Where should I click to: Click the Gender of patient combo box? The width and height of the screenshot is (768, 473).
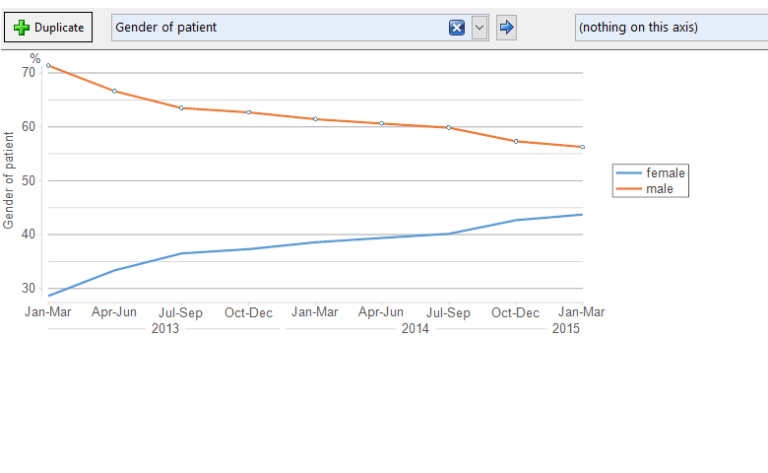(x=300, y=27)
